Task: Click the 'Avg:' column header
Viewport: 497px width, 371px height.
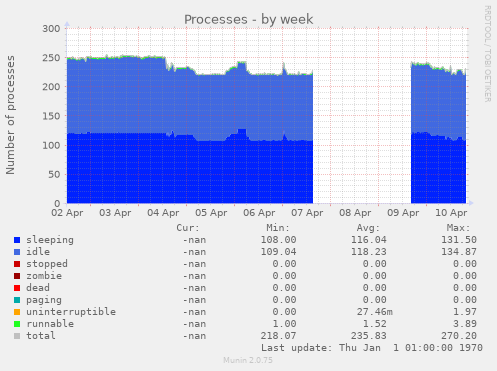Action: 368,228
